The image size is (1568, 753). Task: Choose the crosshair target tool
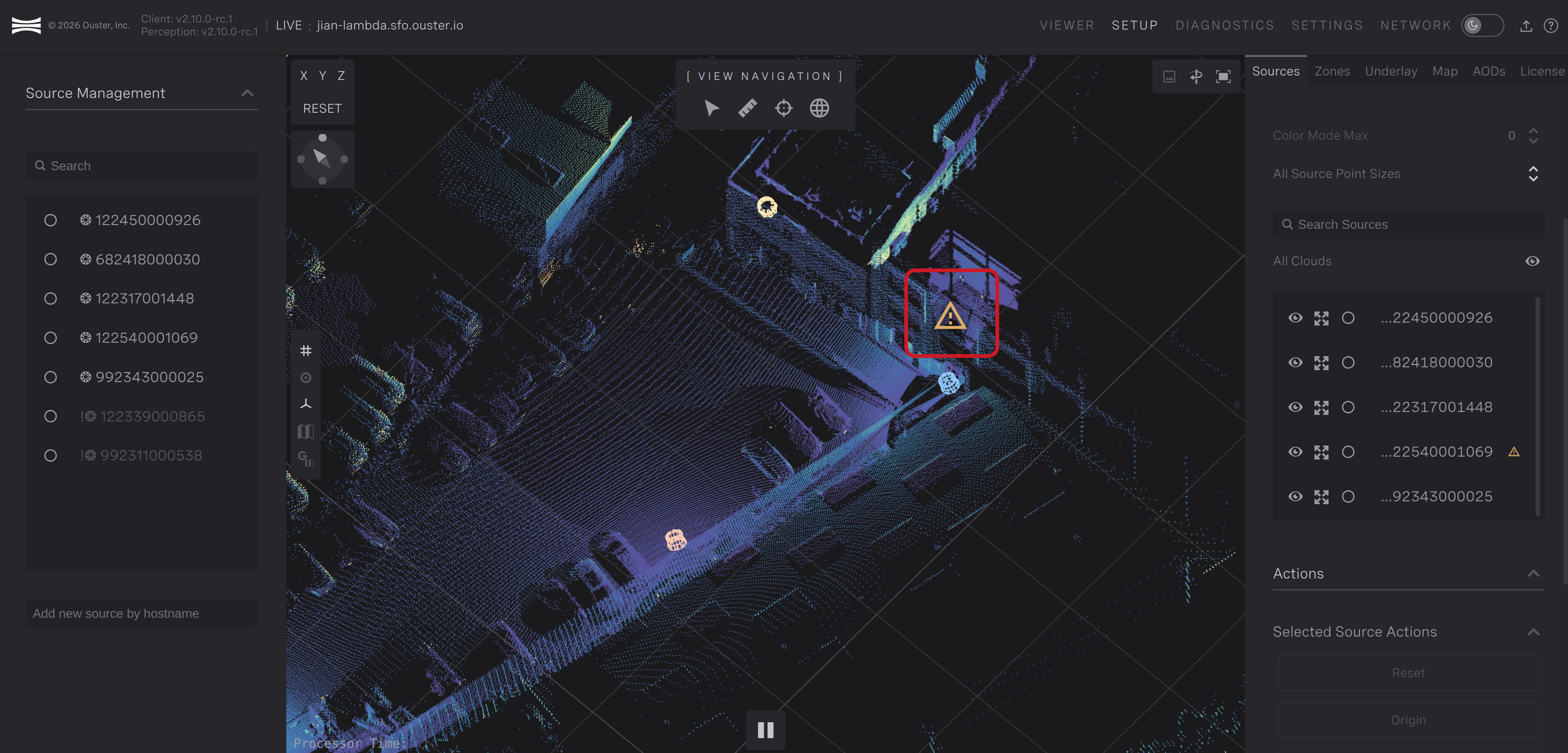pos(783,108)
